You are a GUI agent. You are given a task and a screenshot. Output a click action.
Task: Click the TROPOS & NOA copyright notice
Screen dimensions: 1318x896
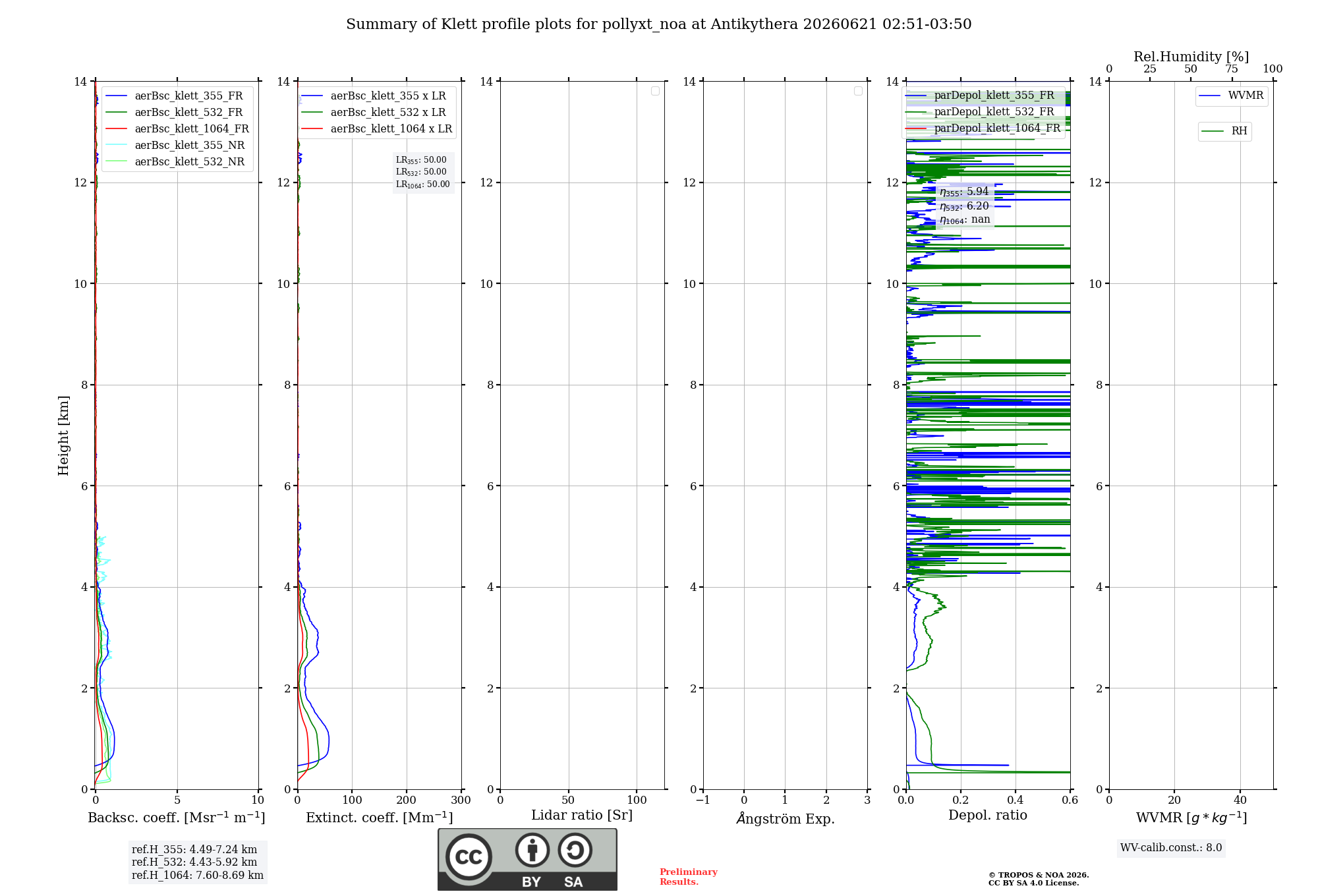click(1039, 879)
